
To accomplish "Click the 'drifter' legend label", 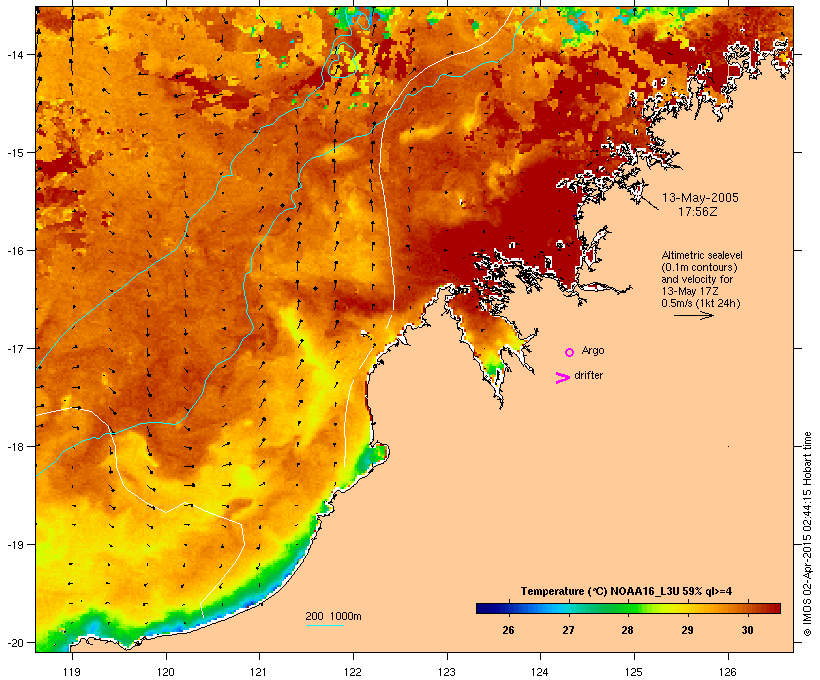I will pos(588,375).
